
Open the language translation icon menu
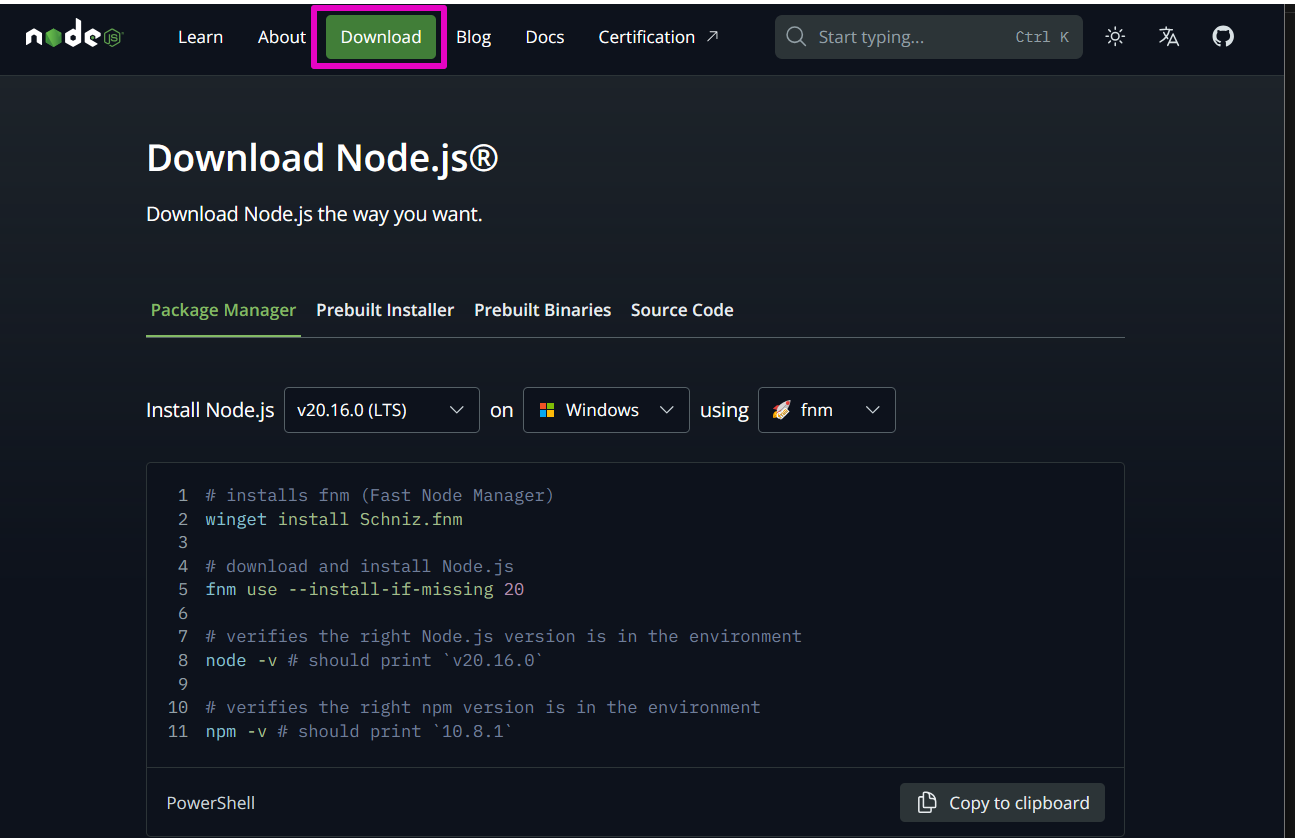pos(1169,37)
